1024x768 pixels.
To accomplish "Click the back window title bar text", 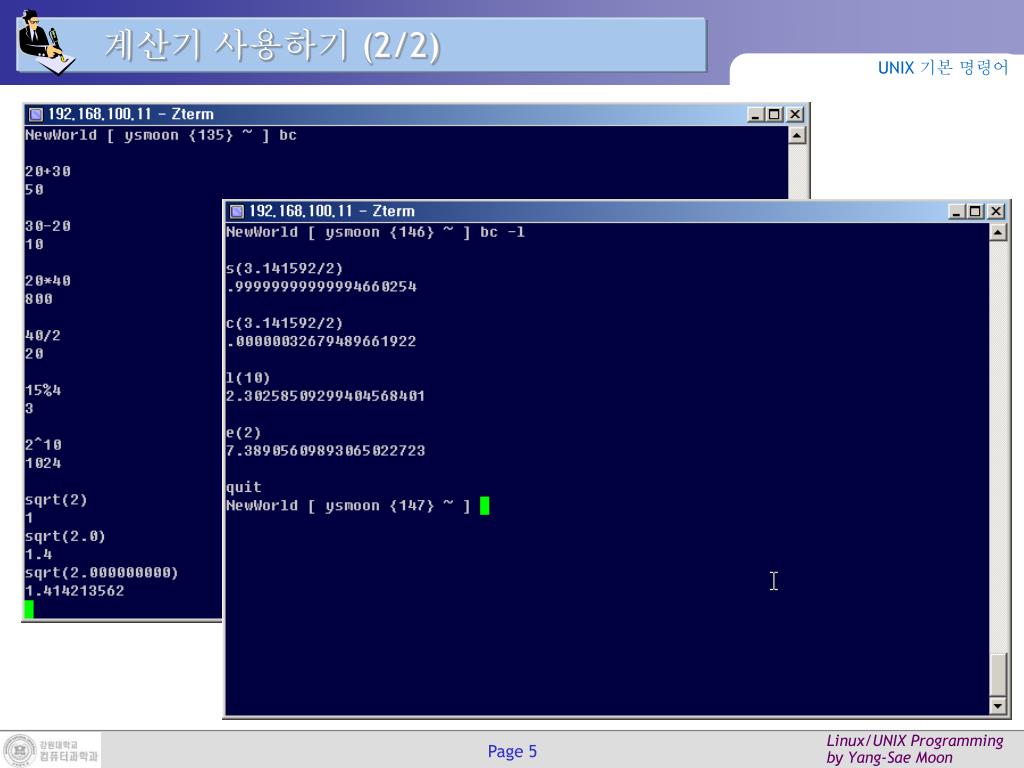I will pos(131,114).
